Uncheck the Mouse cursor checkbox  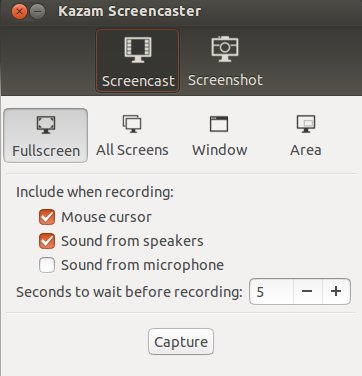pos(47,217)
